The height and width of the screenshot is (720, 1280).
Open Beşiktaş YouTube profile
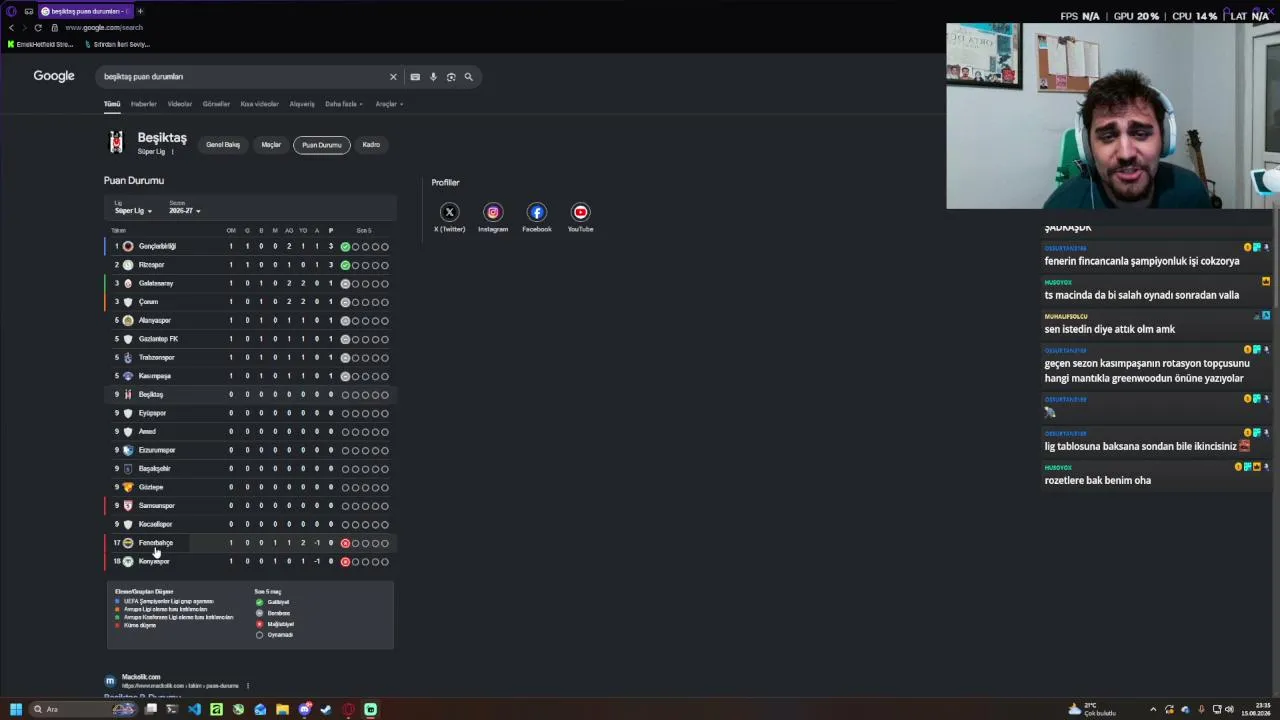pos(580,212)
